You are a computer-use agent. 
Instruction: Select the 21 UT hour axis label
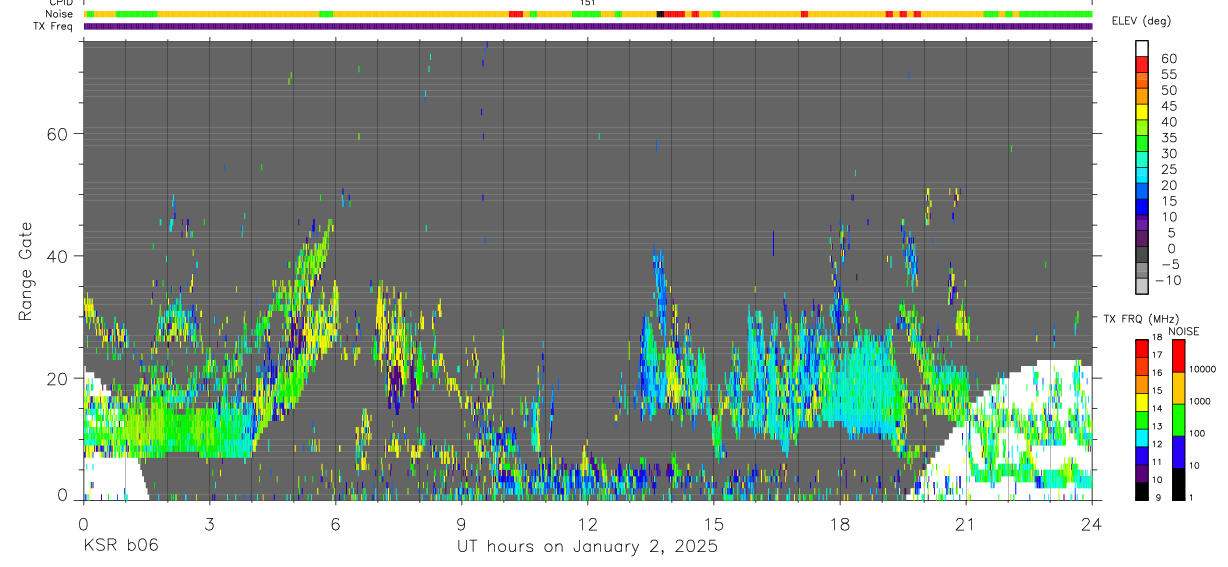point(966,524)
